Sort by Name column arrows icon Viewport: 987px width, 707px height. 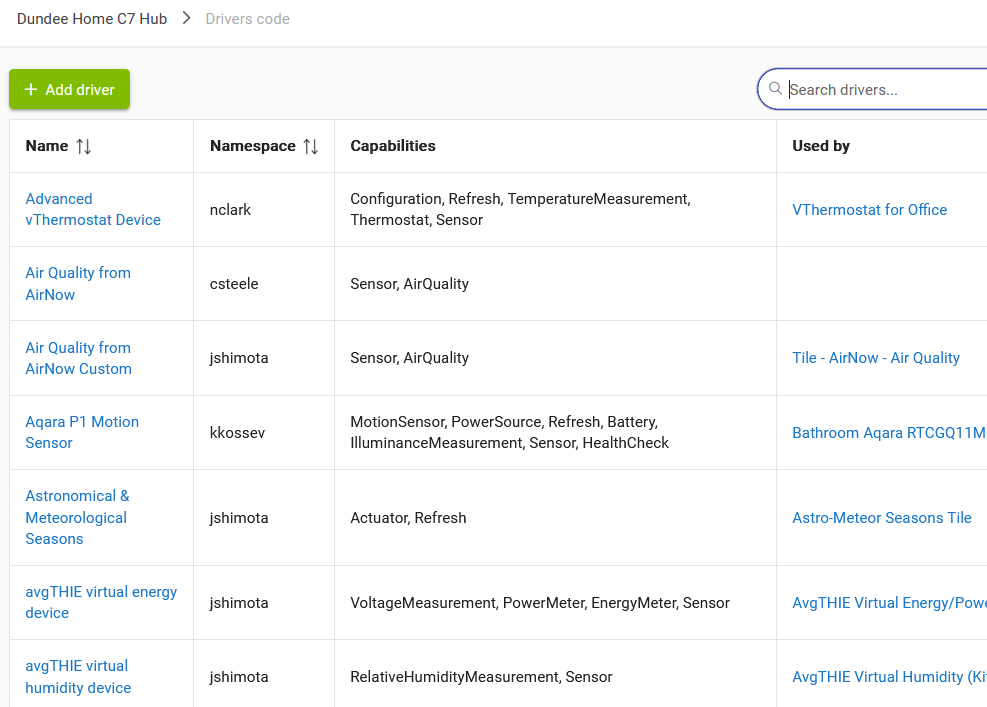(x=84, y=146)
